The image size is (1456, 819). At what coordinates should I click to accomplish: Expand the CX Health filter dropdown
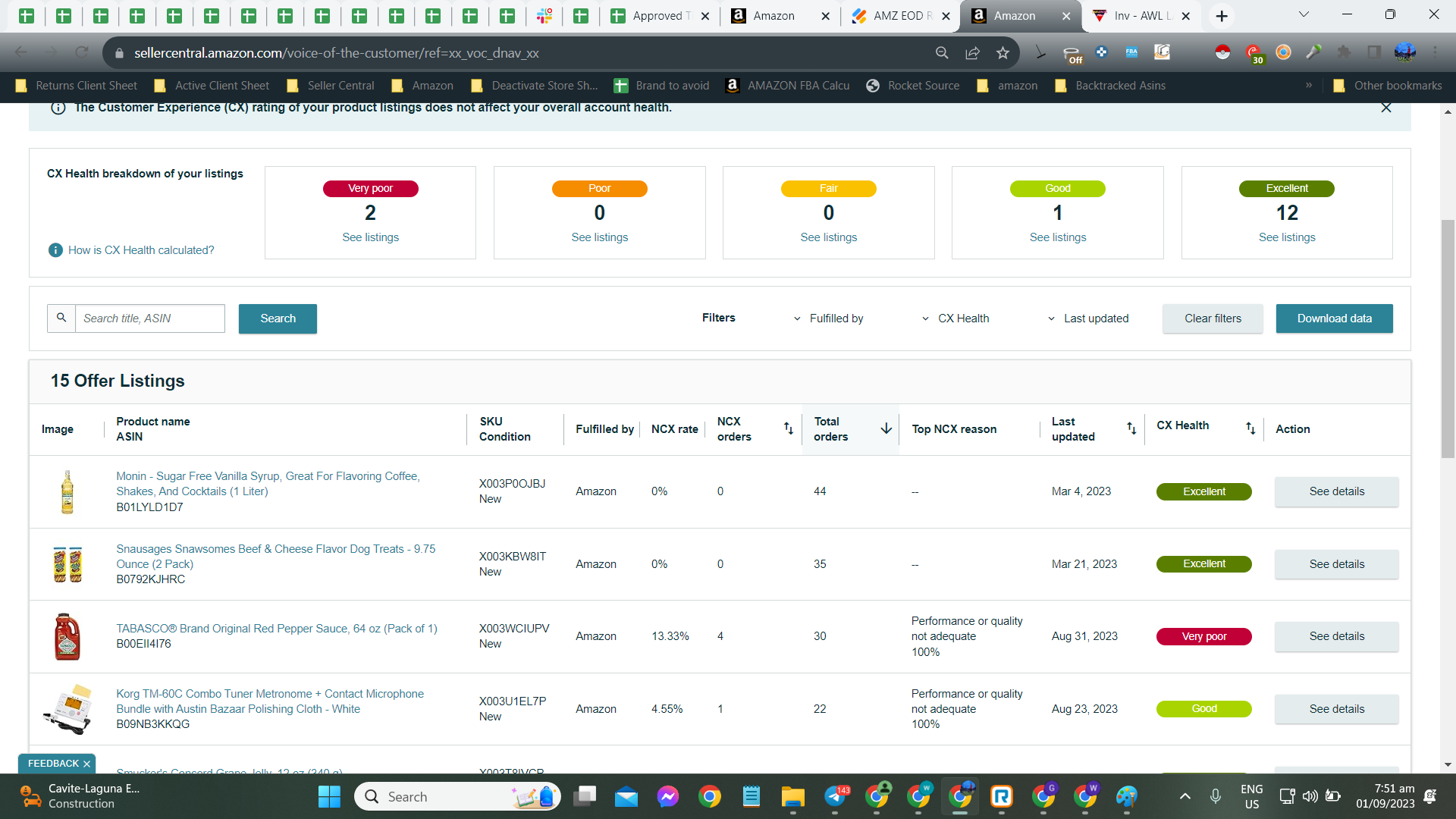[955, 318]
